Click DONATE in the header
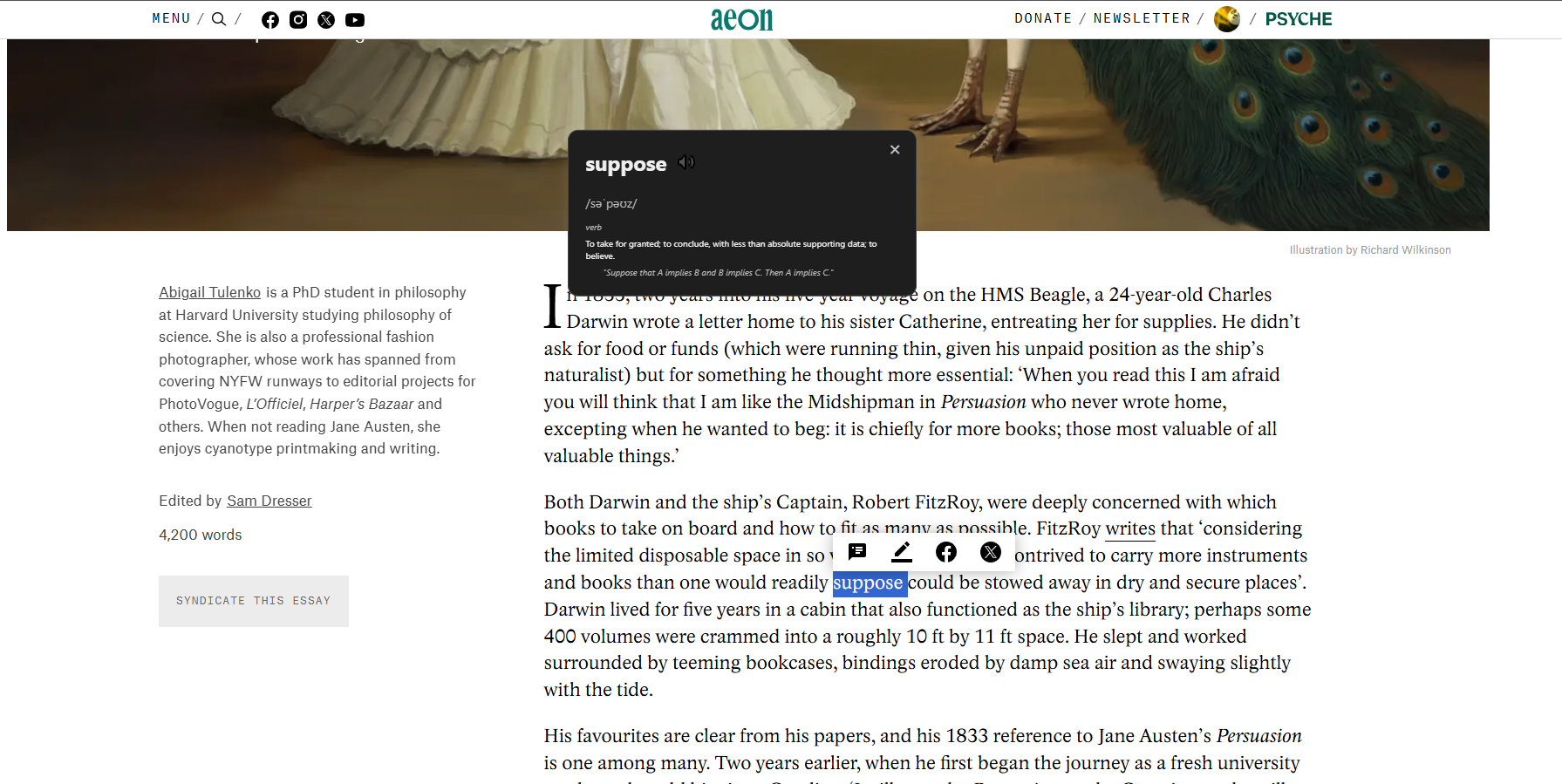The width and height of the screenshot is (1562, 784). (1043, 18)
